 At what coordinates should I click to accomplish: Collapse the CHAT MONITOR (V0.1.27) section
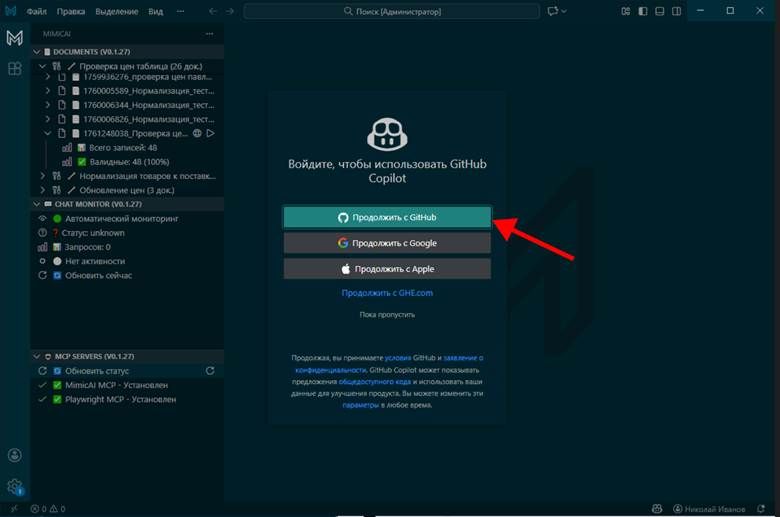pos(36,204)
